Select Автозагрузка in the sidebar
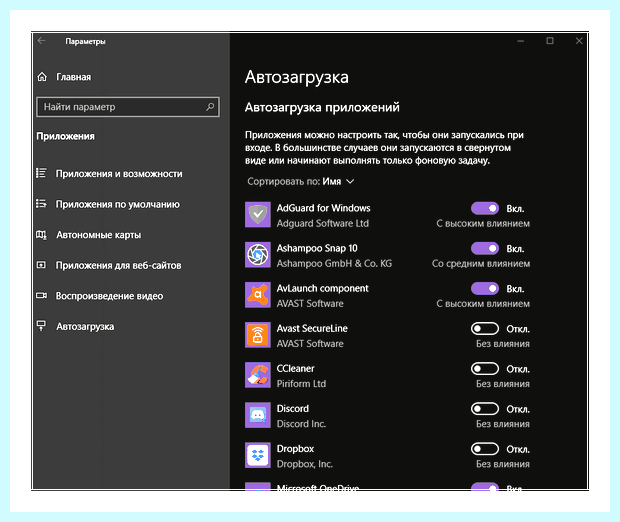620x522 pixels. pos(85,327)
